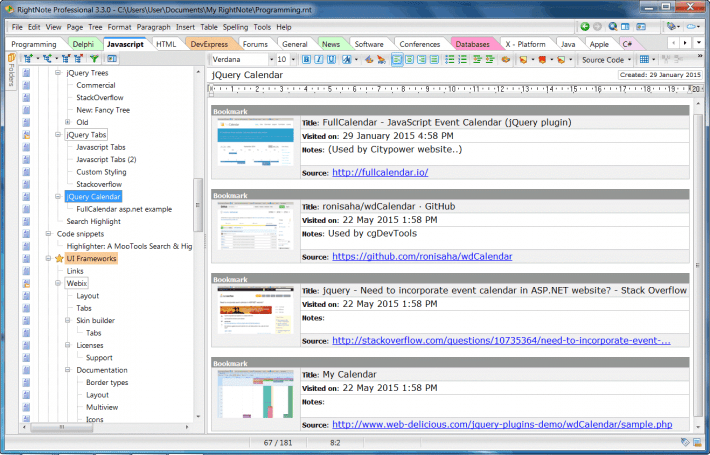Screen dimensions: 710x455
Task: Click the toolbar overflow chevron
Action: [x=700, y=56]
